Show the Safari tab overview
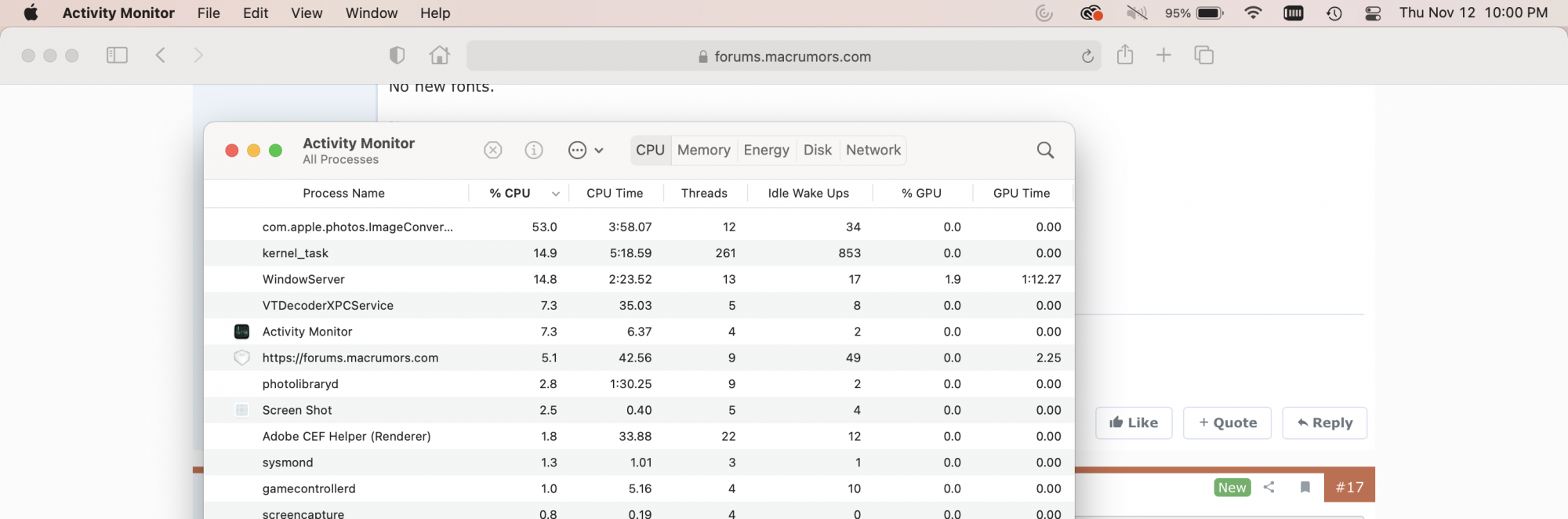This screenshot has height=519, width=1568. tap(1203, 55)
